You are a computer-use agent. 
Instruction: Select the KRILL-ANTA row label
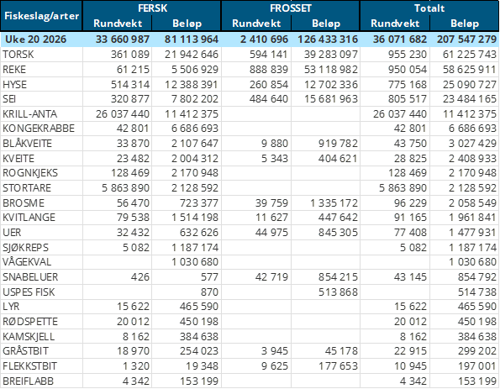(x=30, y=114)
